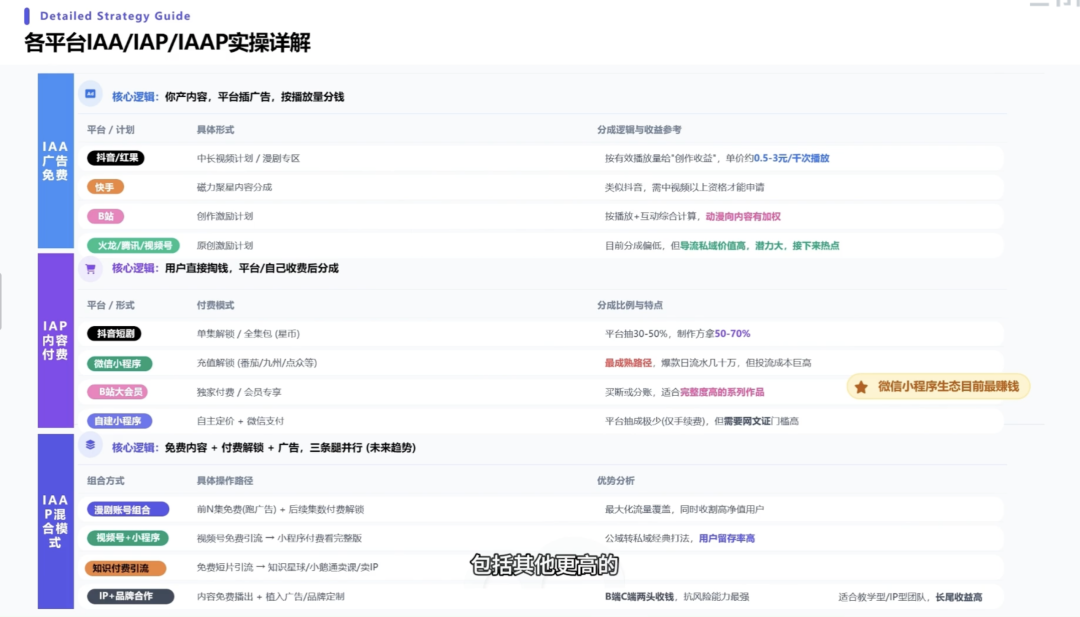Screen dimensions: 1080x617
Task: Click the 具体形式 column header
Action: [x=215, y=129]
